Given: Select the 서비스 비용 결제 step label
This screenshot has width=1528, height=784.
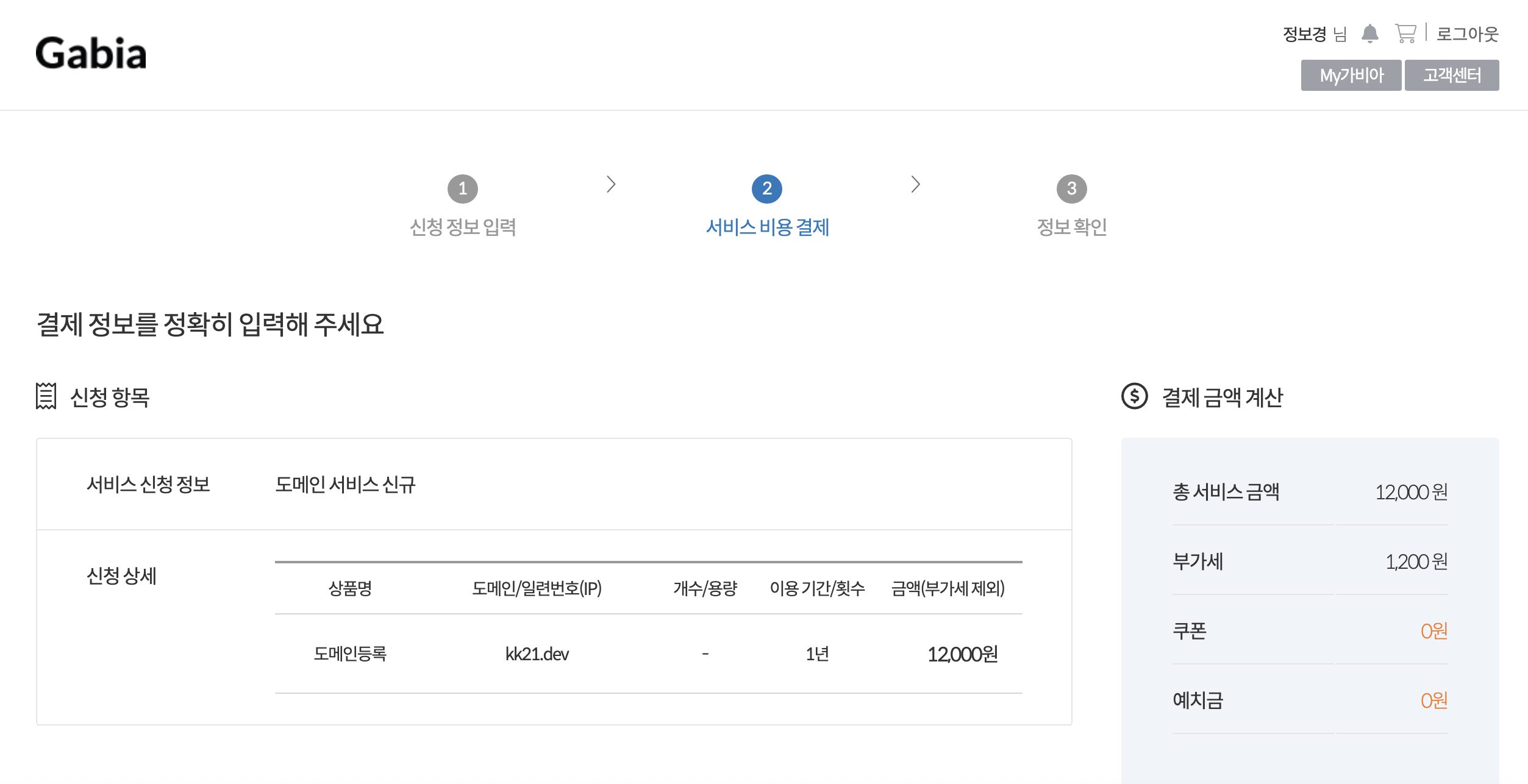Looking at the screenshot, I should pos(767,227).
